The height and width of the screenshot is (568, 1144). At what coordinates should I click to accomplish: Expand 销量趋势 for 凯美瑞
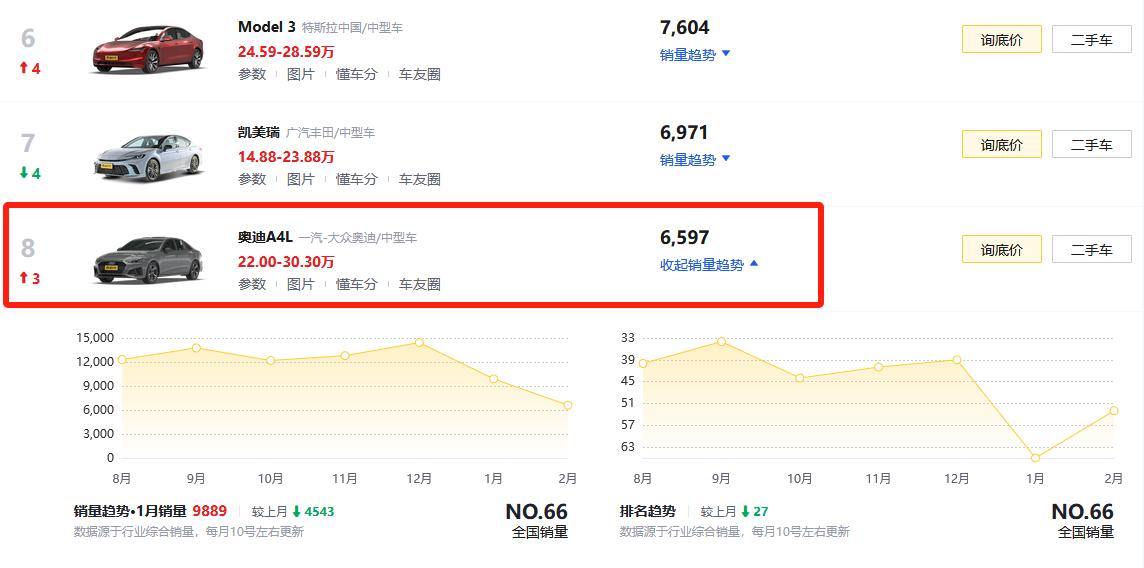pos(695,160)
